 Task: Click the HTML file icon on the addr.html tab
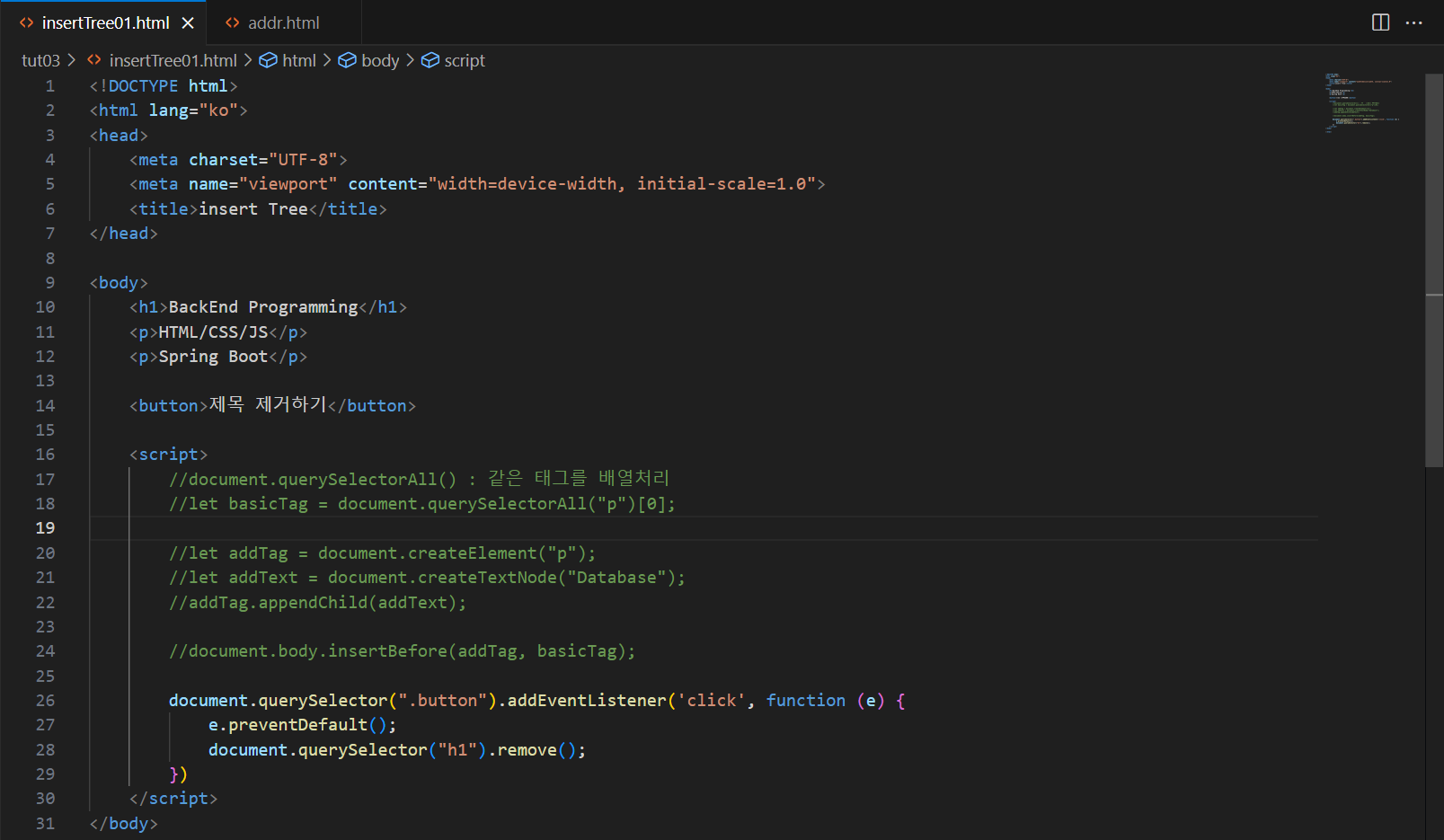[233, 22]
